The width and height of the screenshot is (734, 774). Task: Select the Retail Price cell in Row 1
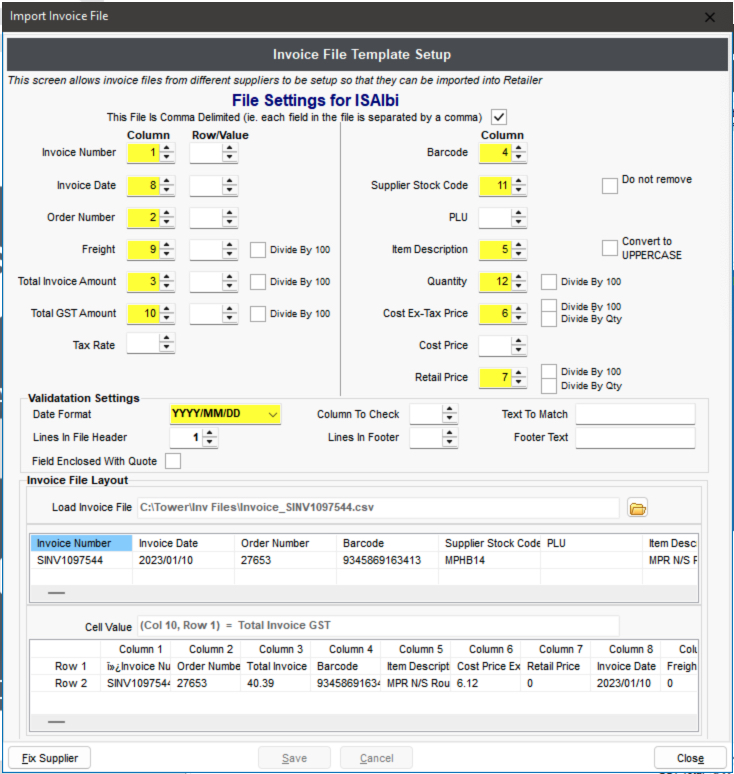(x=556, y=666)
